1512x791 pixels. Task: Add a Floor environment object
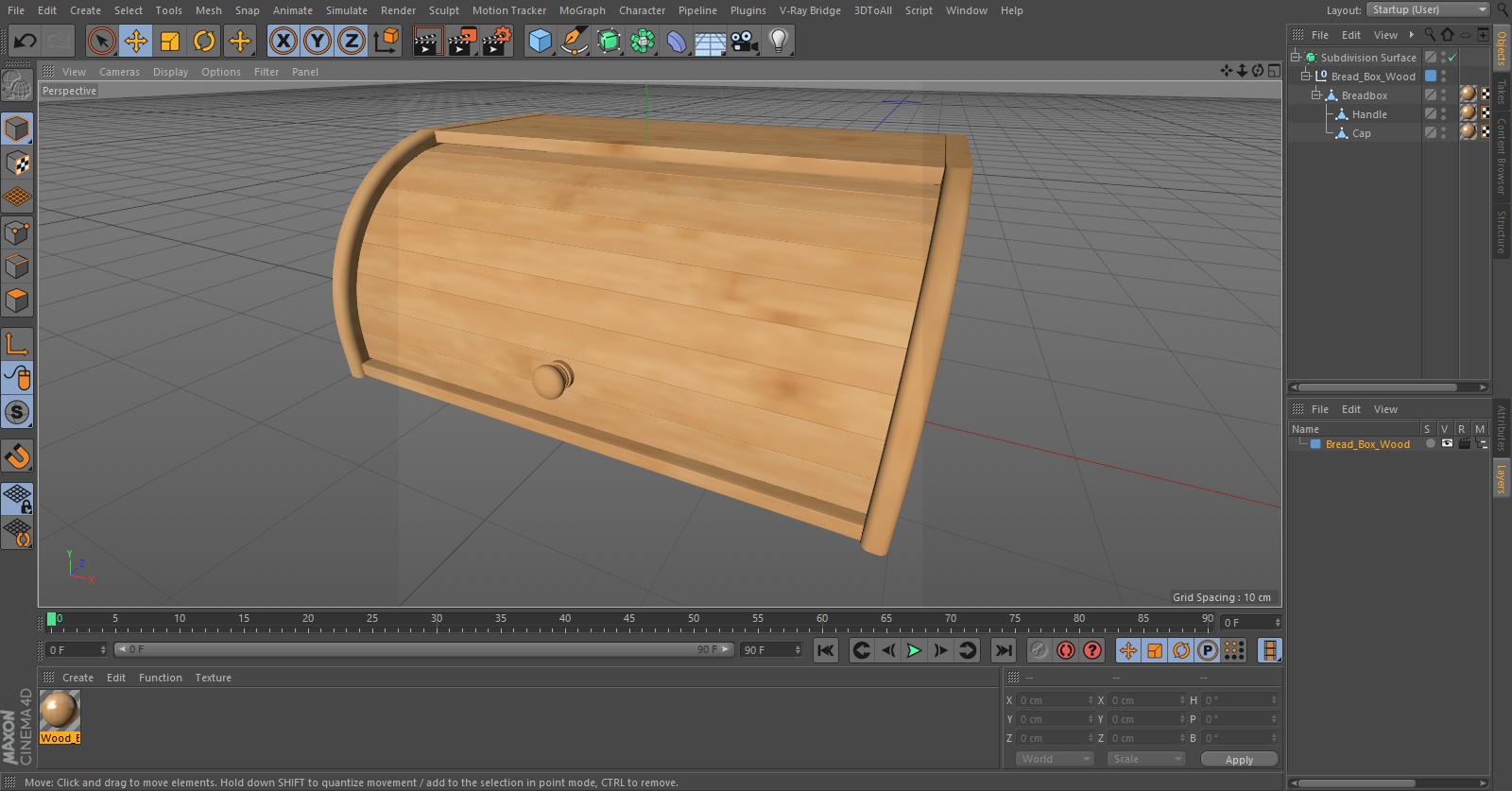click(711, 41)
